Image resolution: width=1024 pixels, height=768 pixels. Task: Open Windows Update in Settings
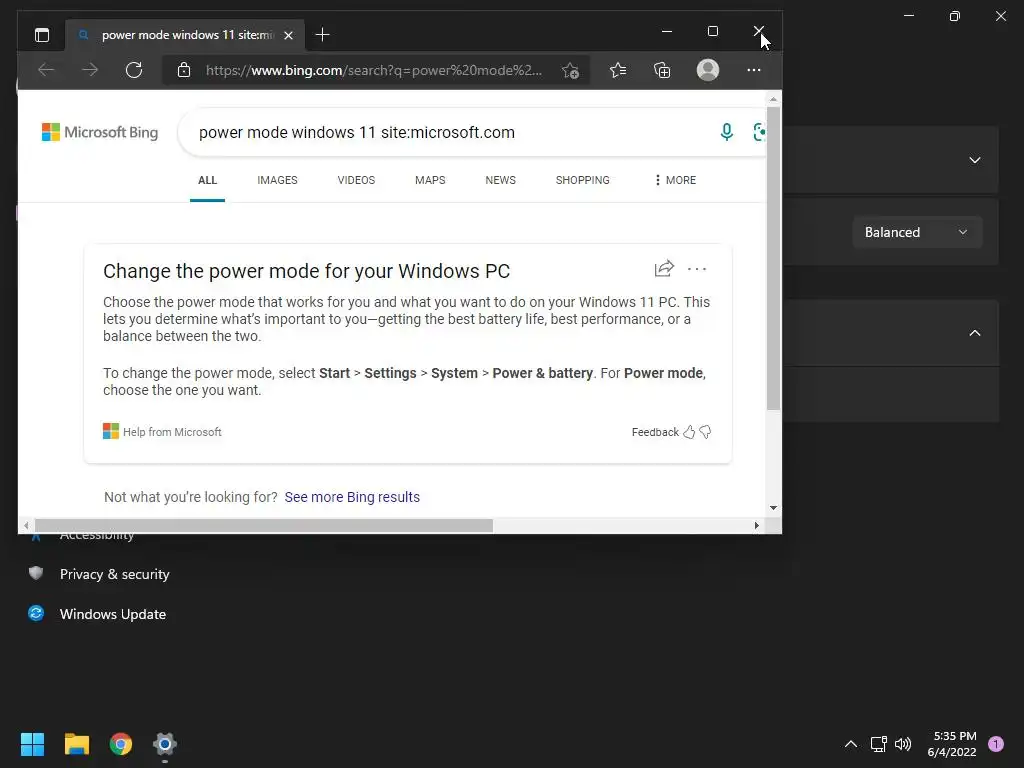[x=97, y=614]
